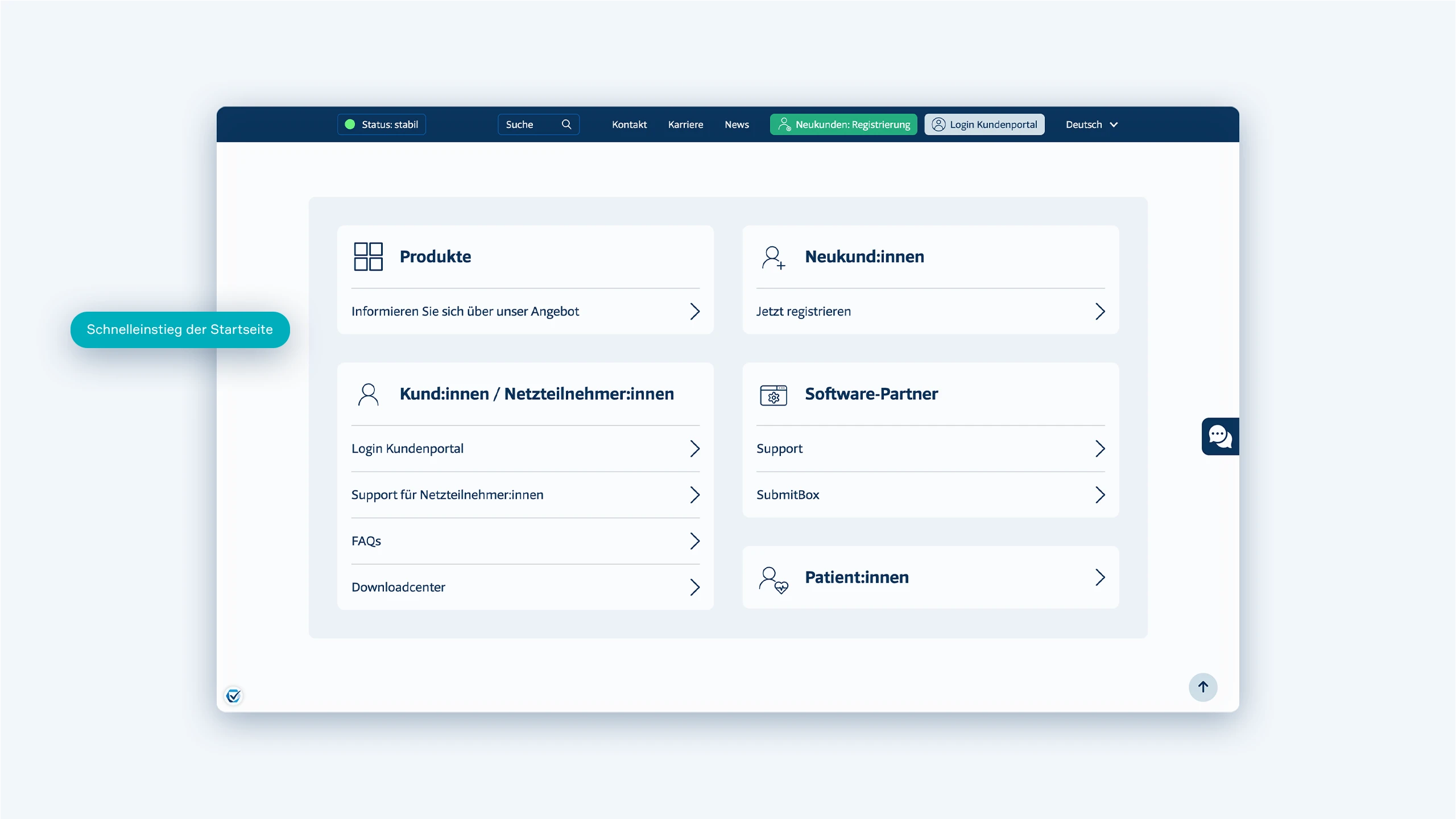The height and width of the screenshot is (819, 1456).
Task: Click the search magnifier icon
Action: click(566, 124)
